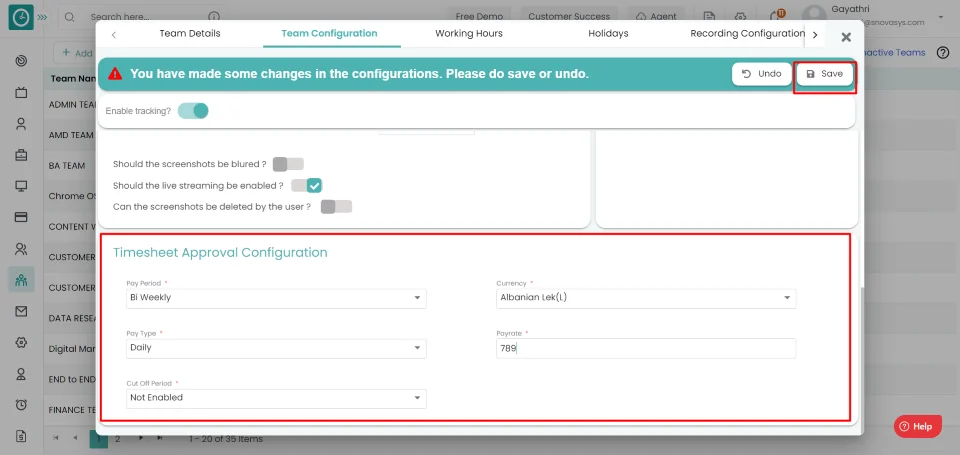Open the briefcase sidebar icon
The width and height of the screenshot is (960, 455).
[x=21, y=155]
